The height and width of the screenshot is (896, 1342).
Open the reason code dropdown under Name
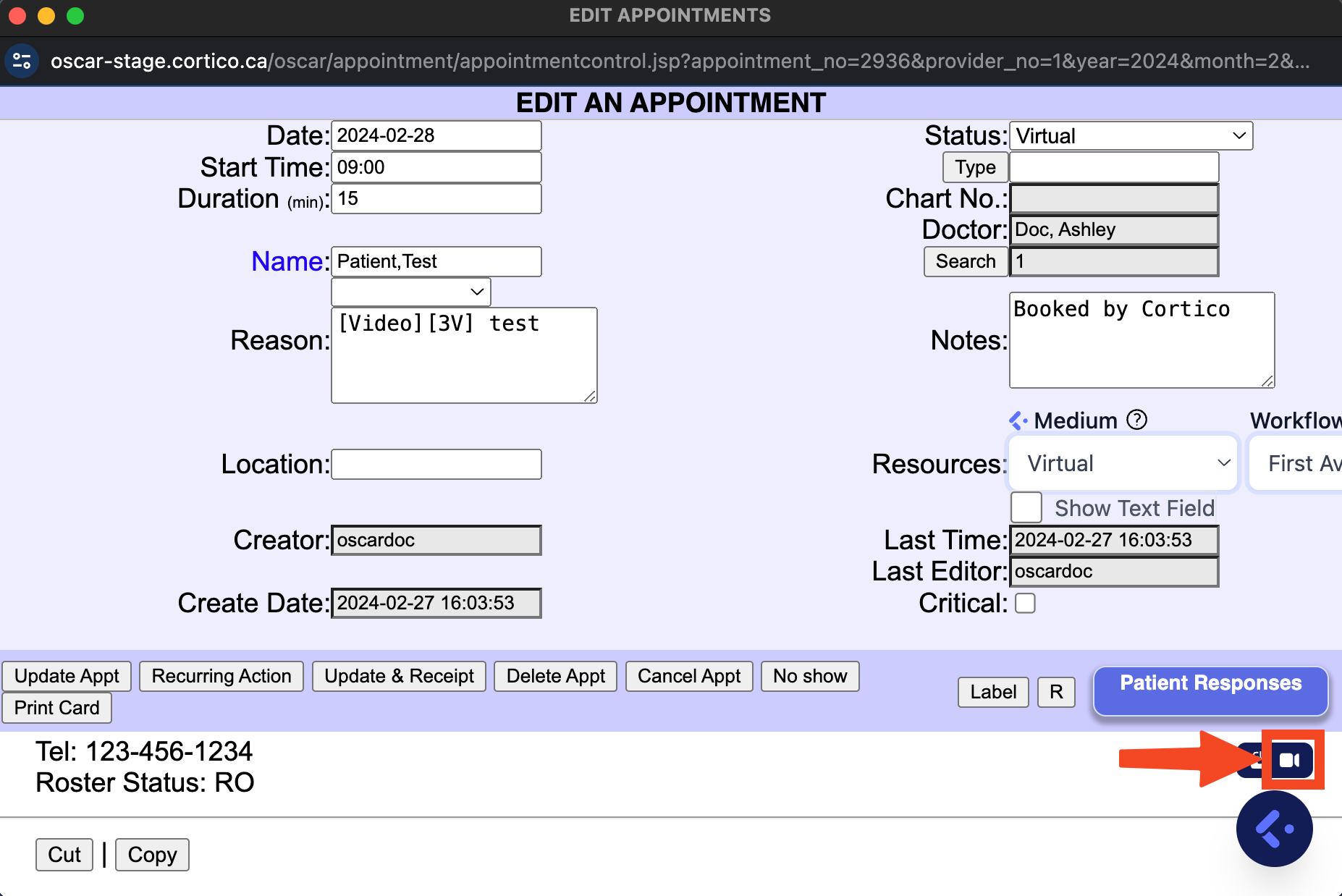tap(410, 292)
